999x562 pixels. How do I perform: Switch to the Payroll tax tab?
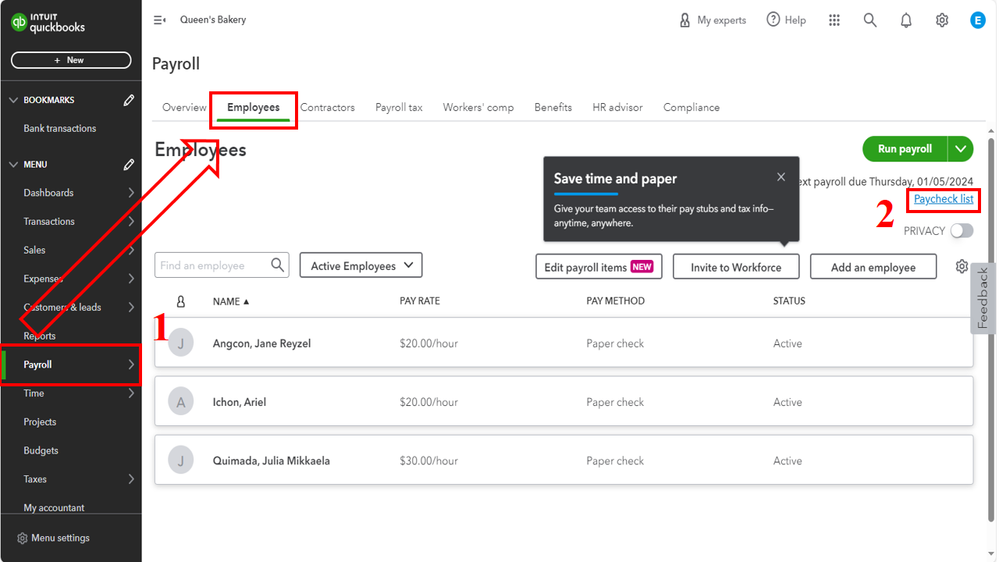(x=399, y=107)
